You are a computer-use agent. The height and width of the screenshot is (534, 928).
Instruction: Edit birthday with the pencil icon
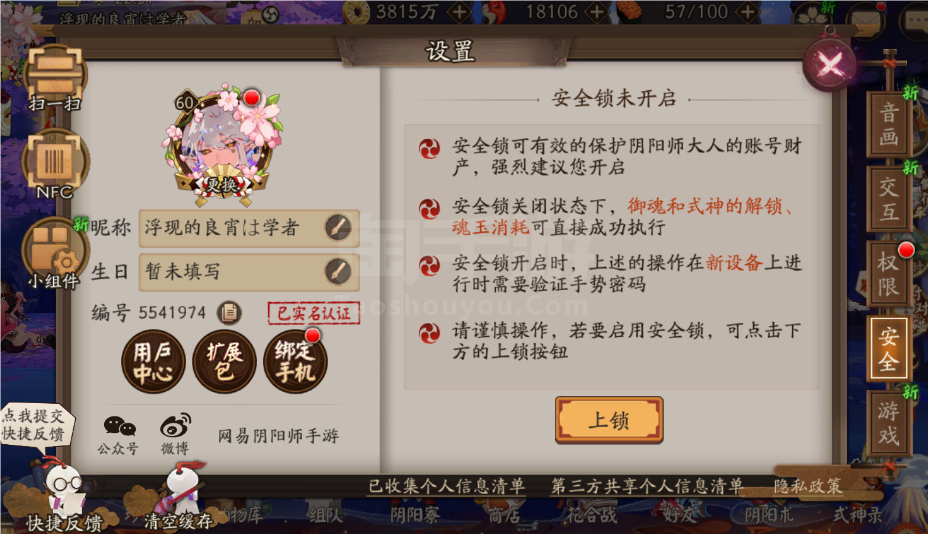338,272
